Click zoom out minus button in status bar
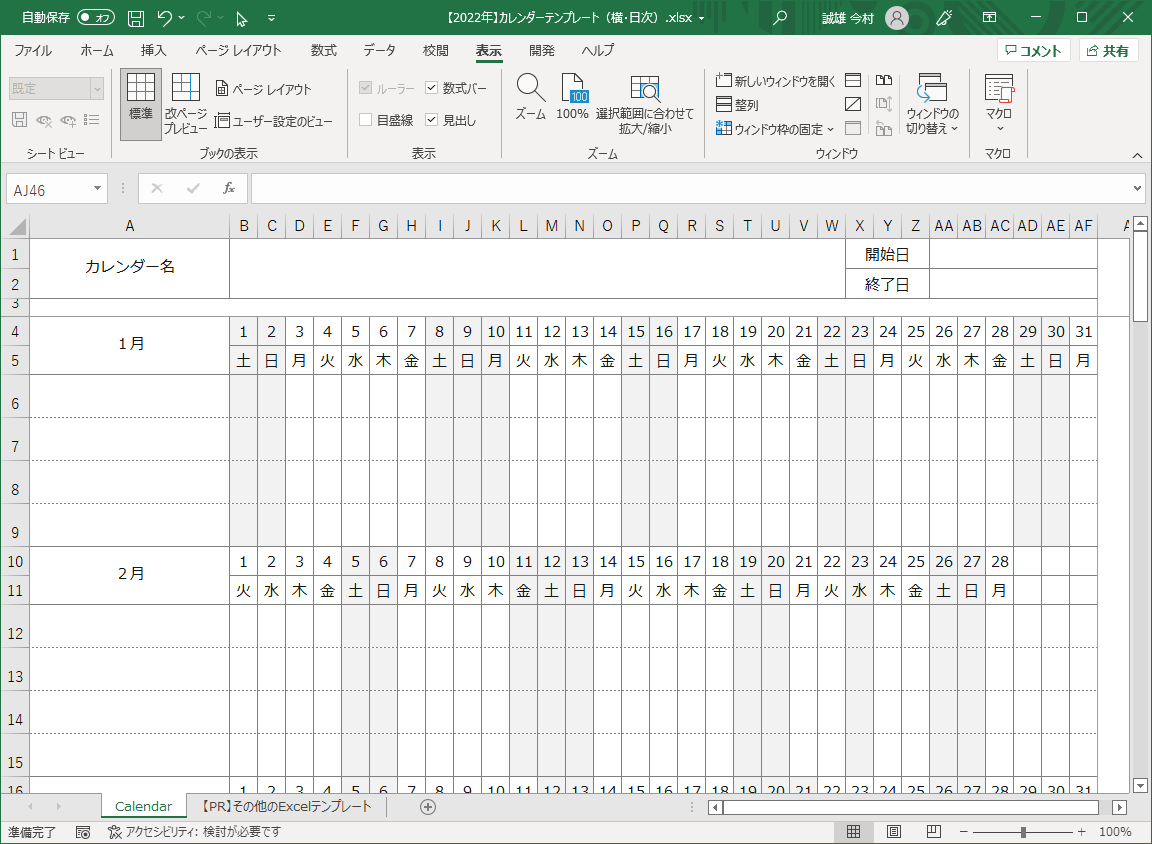Screen dimensions: 1152x844 click(964, 832)
